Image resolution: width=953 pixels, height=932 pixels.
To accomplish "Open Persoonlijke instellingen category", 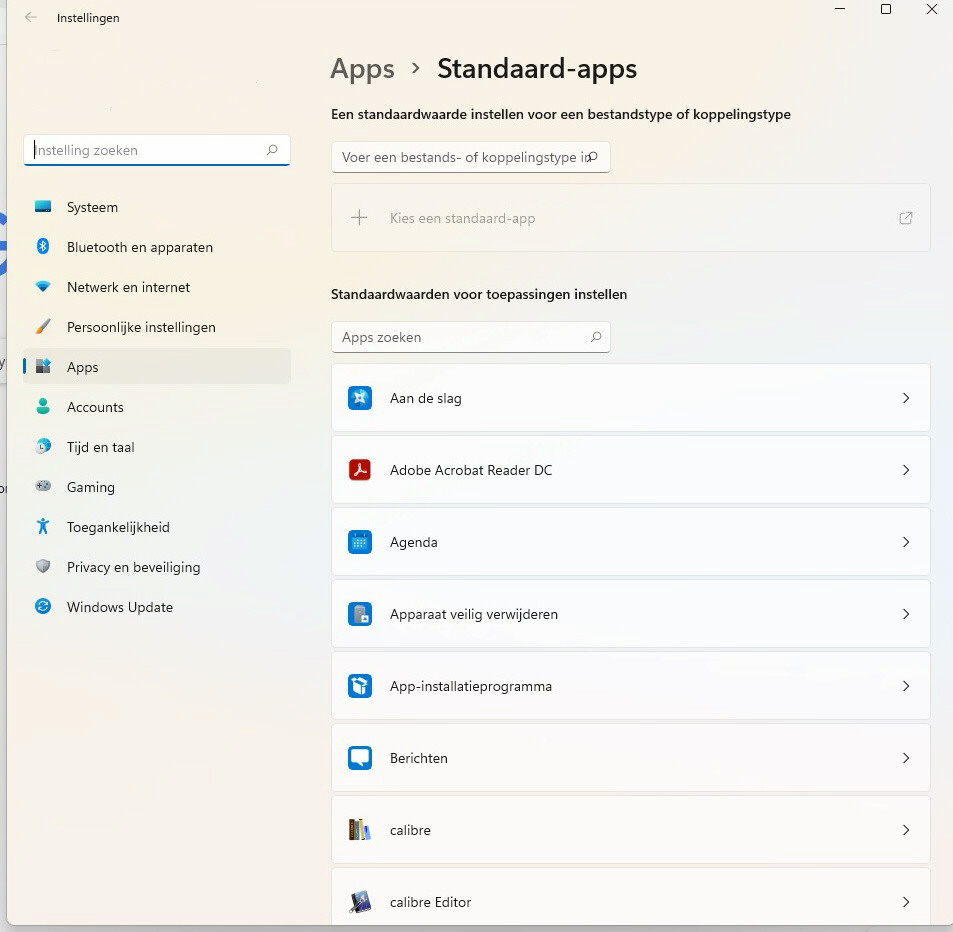I will (157, 327).
